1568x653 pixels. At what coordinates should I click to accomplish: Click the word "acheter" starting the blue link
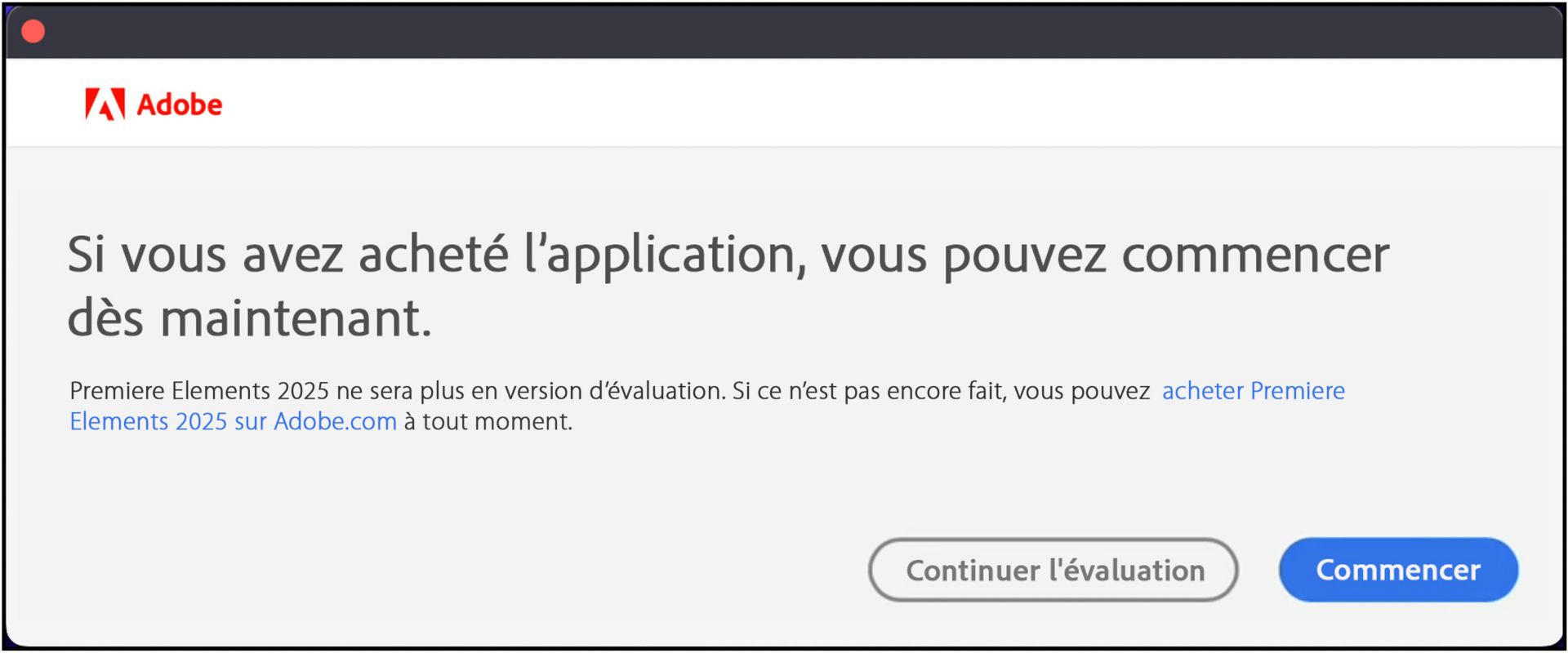coord(1203,391)
